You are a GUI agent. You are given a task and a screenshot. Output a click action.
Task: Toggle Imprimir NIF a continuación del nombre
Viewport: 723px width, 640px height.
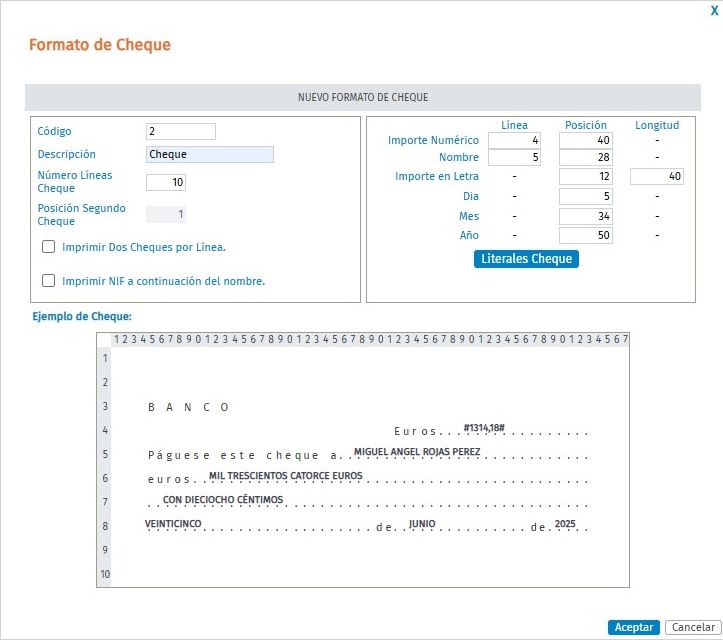(x=48, y=280)
